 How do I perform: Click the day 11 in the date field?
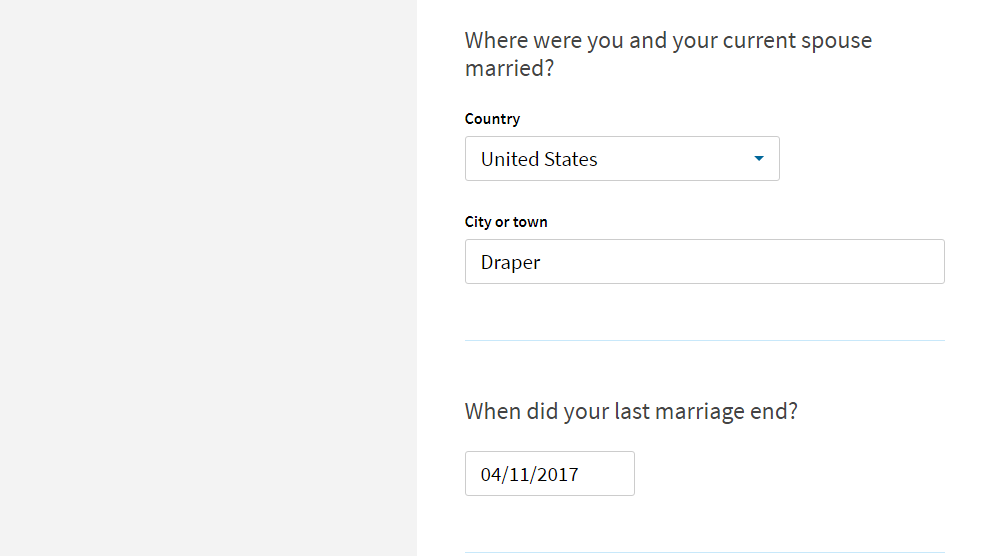click(517, 474)
